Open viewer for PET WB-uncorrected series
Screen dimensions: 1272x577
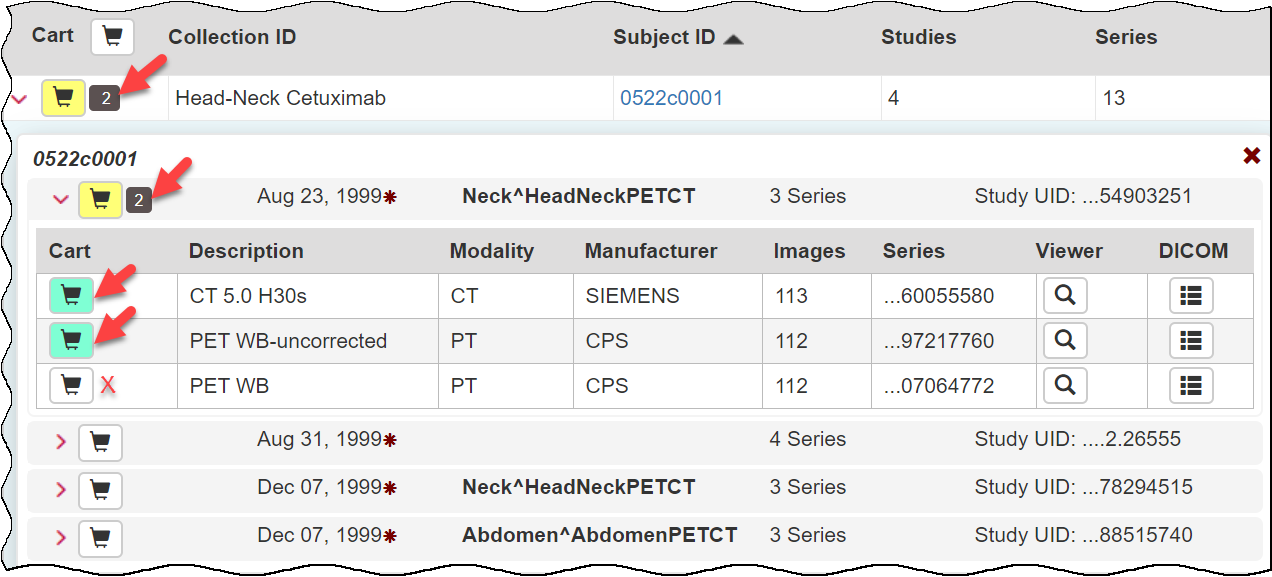click(1065, 341)
